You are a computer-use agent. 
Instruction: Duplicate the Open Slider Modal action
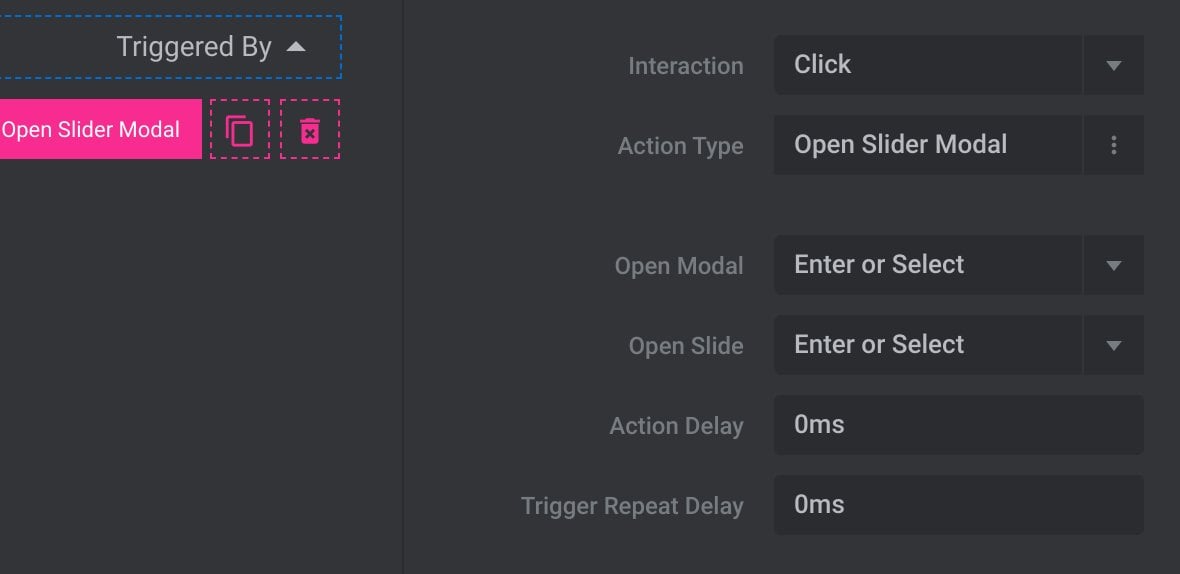coord(239,129)
